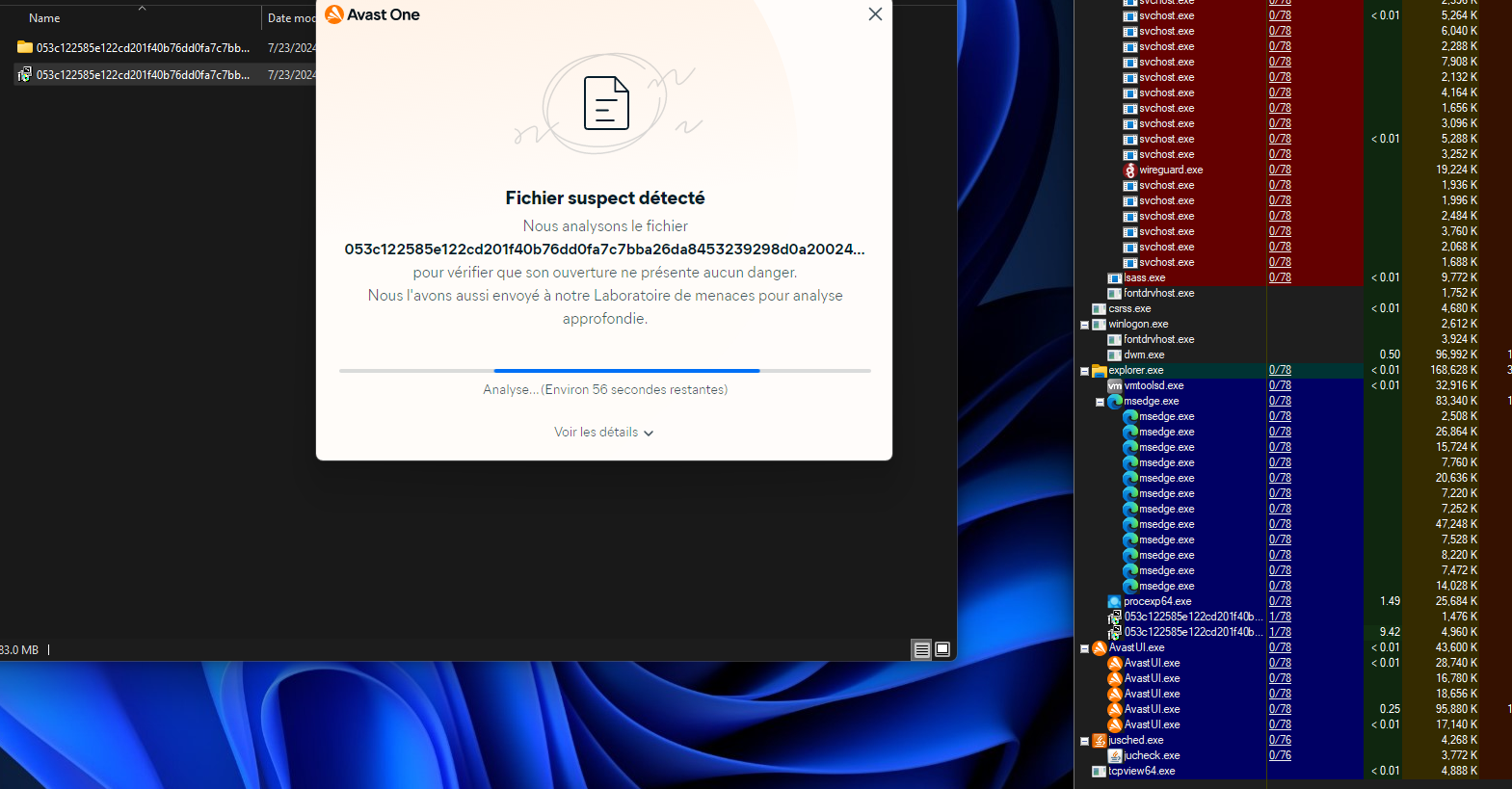Collapse the explorer.exe process tree
The image size is (1512, 789).
1084,371
